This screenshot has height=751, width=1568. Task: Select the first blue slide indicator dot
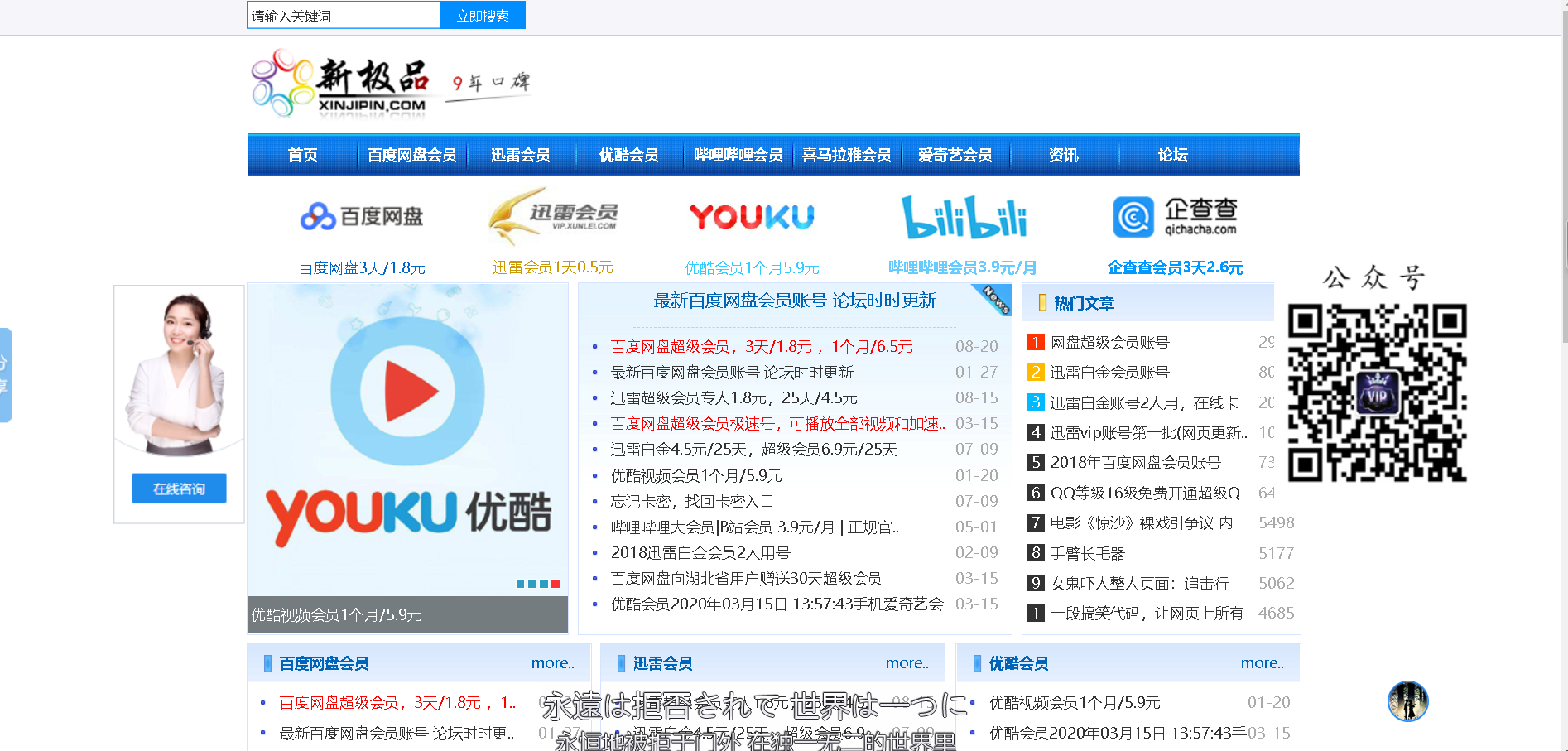coord(521,584)
